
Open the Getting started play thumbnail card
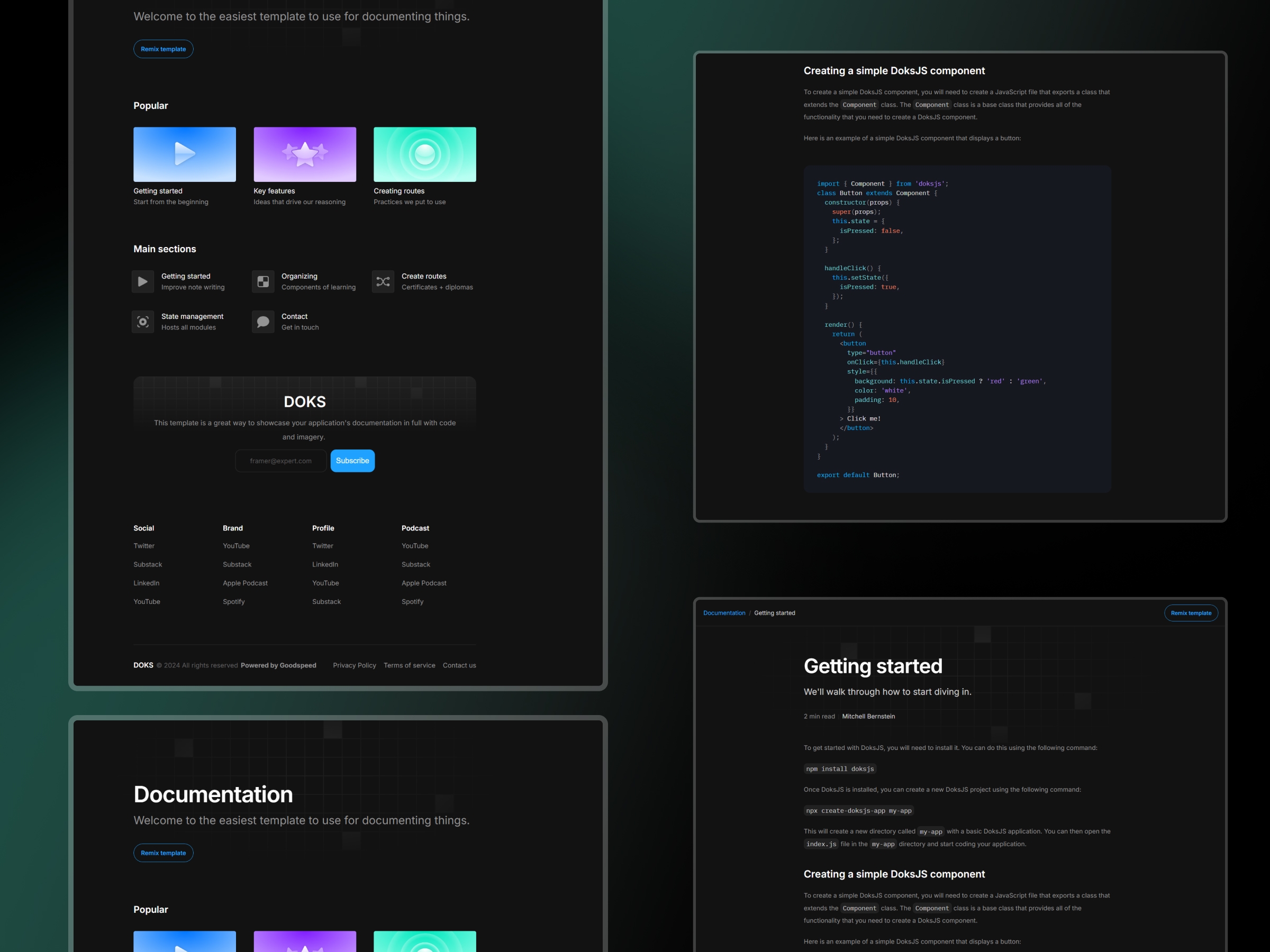(184, 154)
